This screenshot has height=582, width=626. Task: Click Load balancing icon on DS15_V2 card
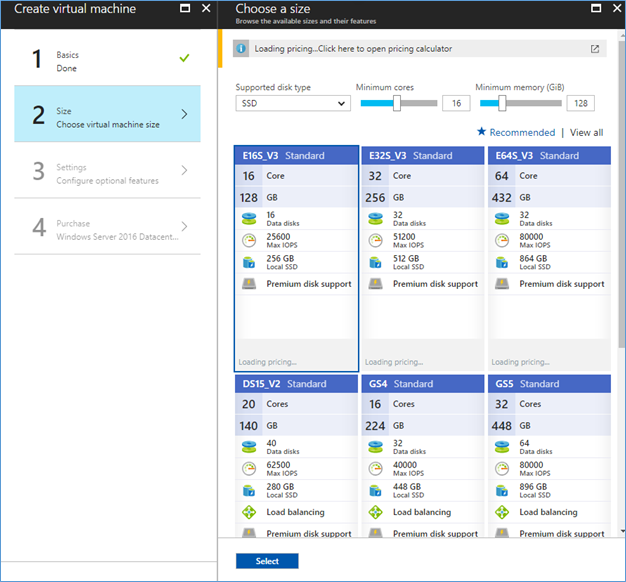[x=249, y=512]
